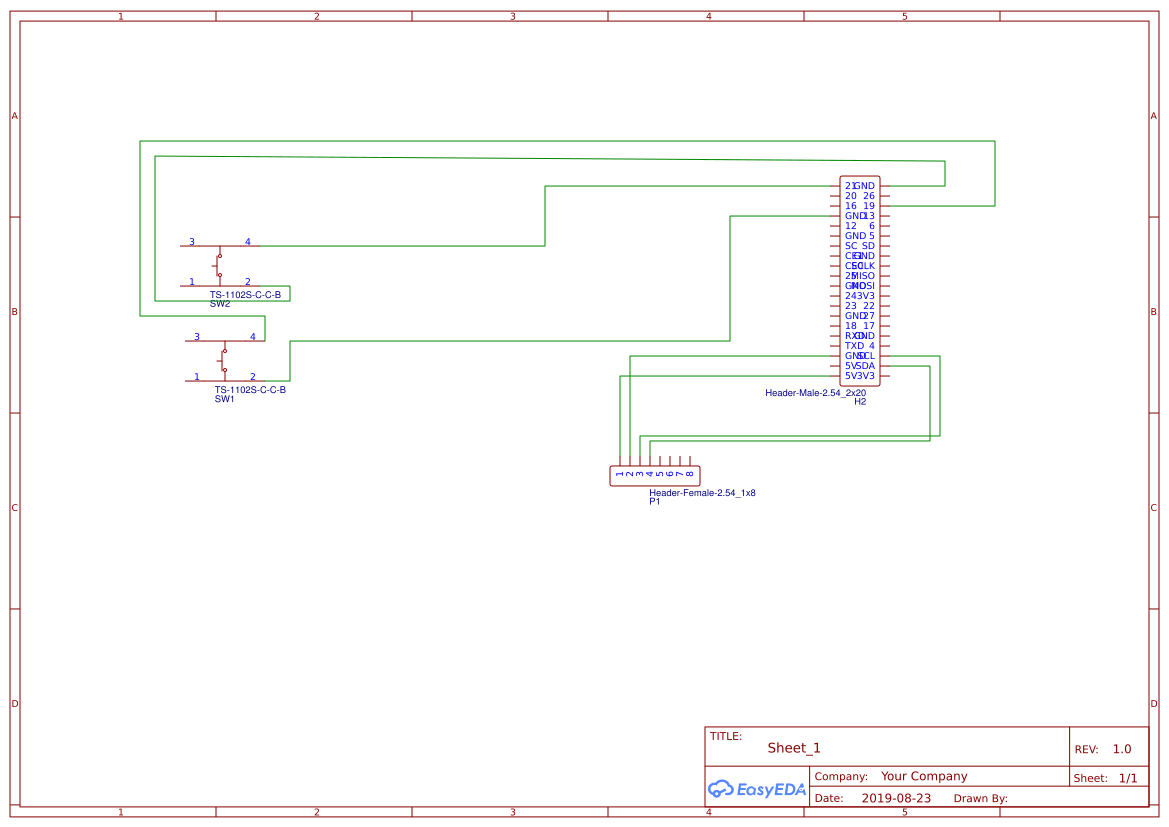Screen dimensions: 1169x827
Task: Select the SW2 switch symbol
Action: 220,265
